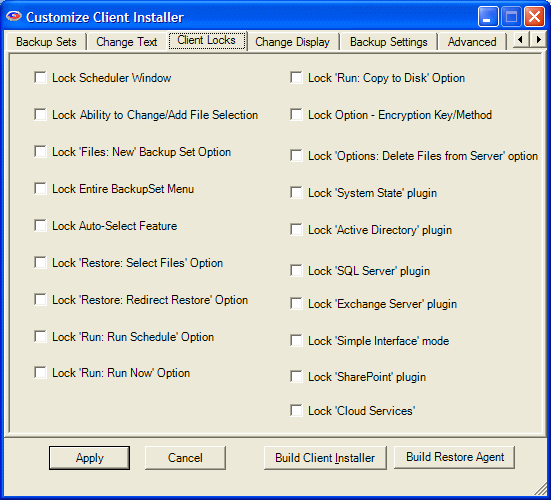551x500 pixels.
Task: Toggle Lock Option - Encryption Key/Method
Action: [296, 115]
